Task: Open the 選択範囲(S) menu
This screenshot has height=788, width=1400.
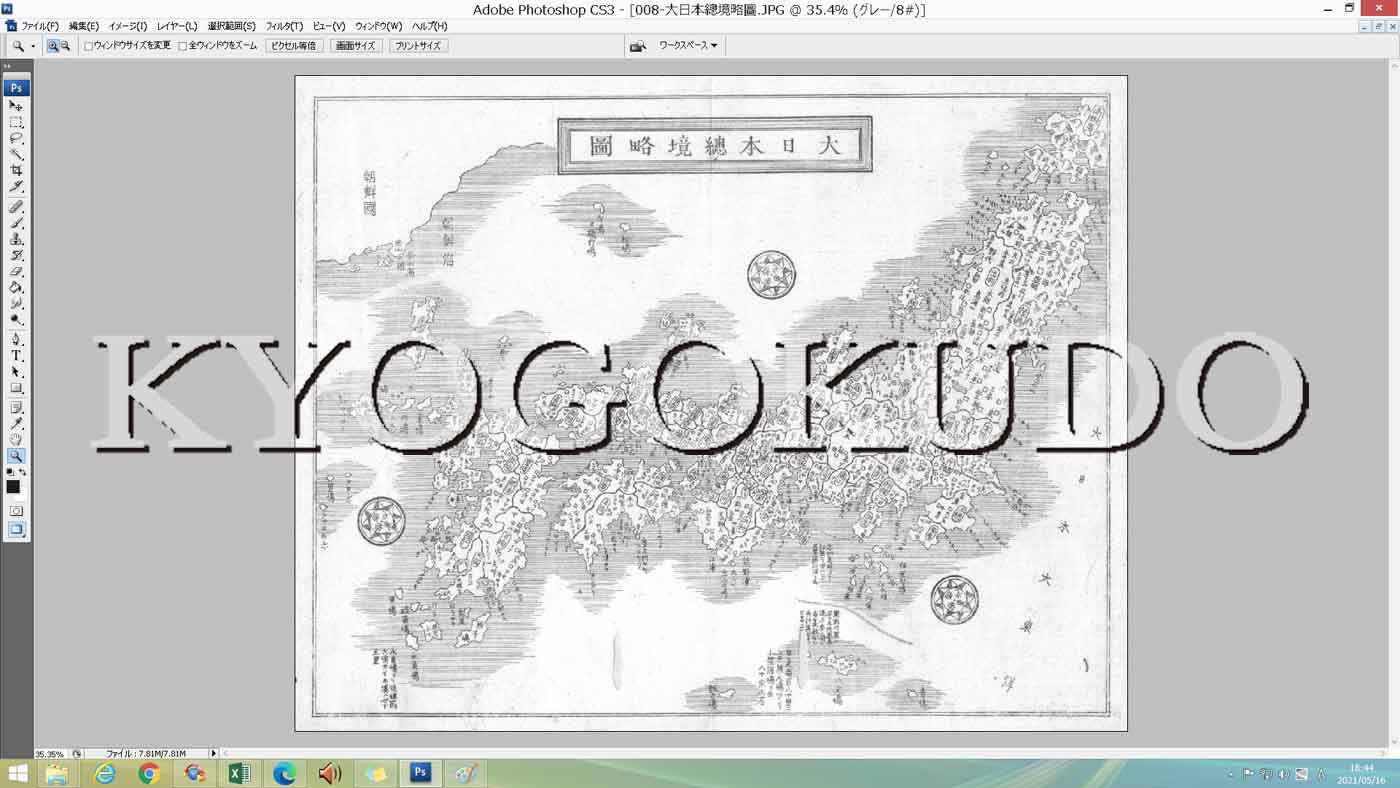Action: (232, 26)
